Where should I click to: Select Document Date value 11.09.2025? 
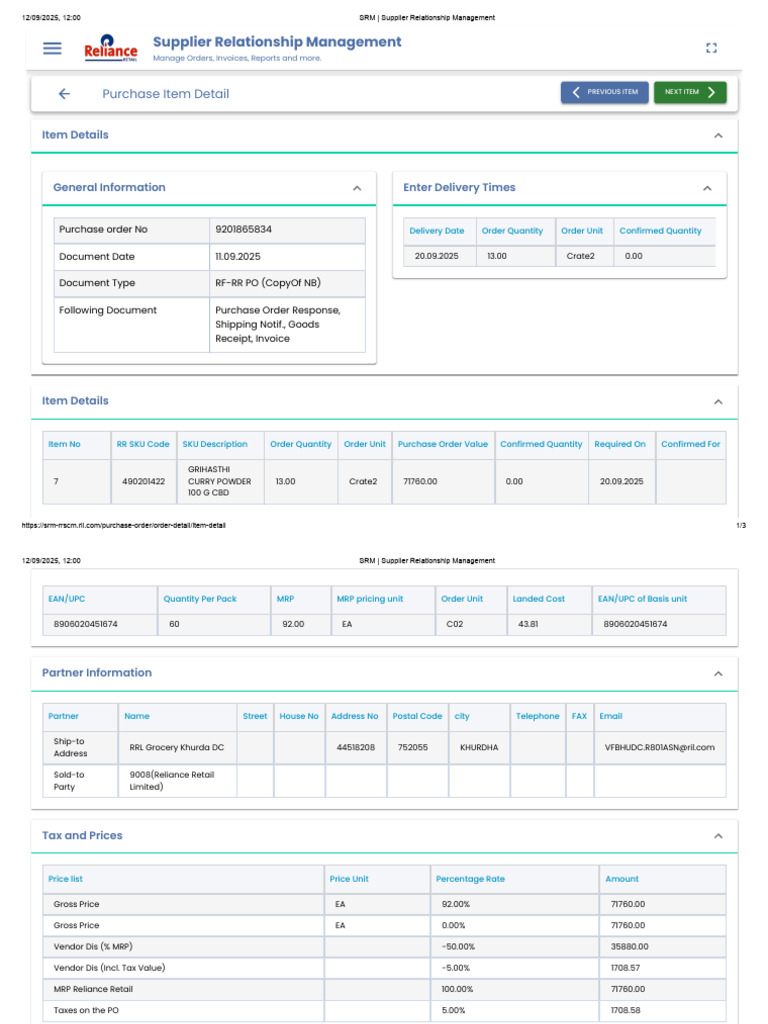click(x=238, y=257)
